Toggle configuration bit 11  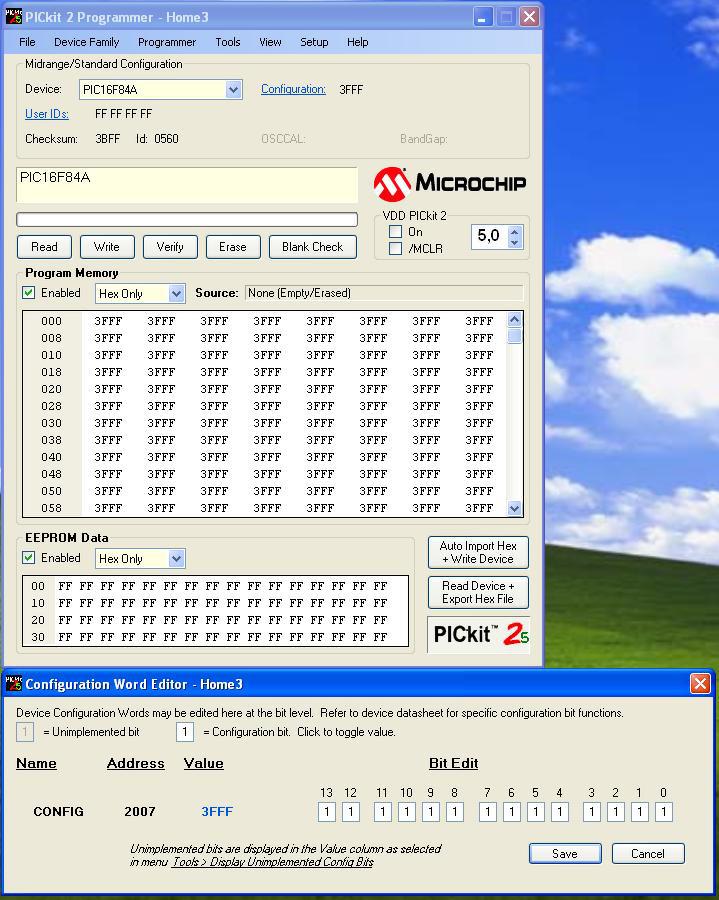[x=382, y=812]
